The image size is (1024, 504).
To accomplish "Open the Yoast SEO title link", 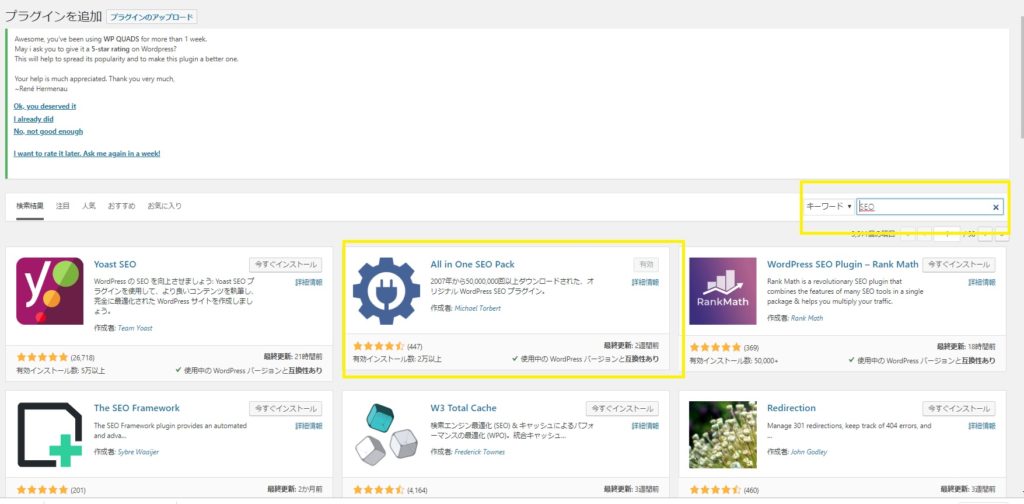I will (115, 264).
